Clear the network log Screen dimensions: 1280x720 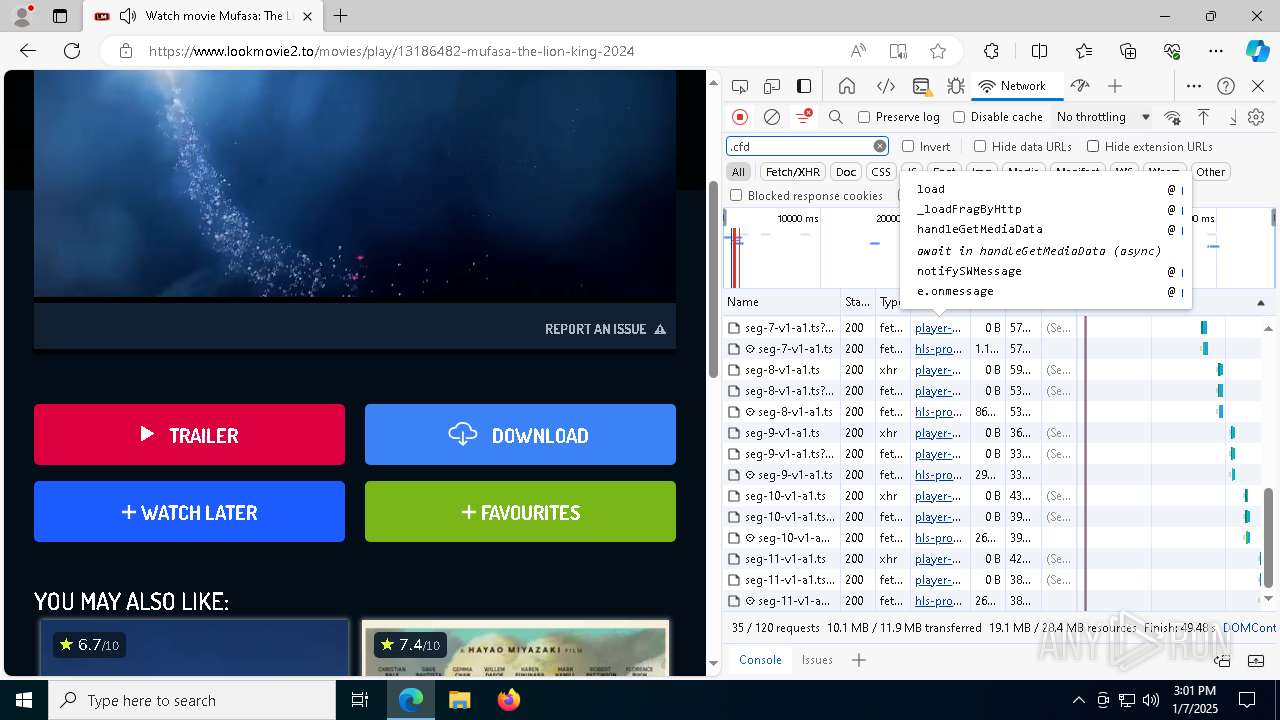point(772,117)
